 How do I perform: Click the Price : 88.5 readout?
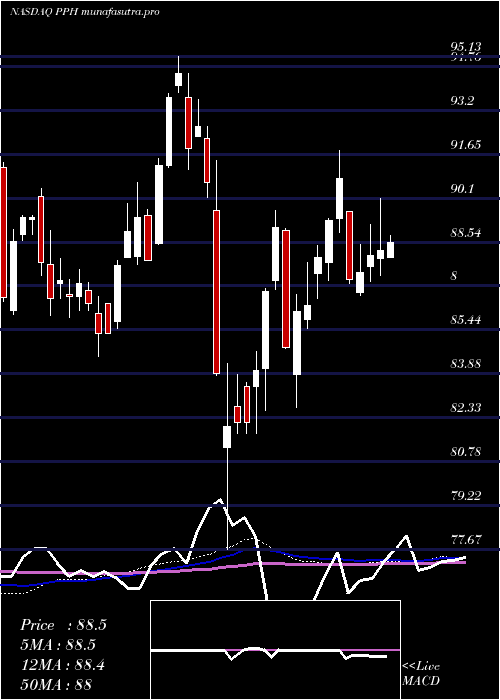pos(63,625)
